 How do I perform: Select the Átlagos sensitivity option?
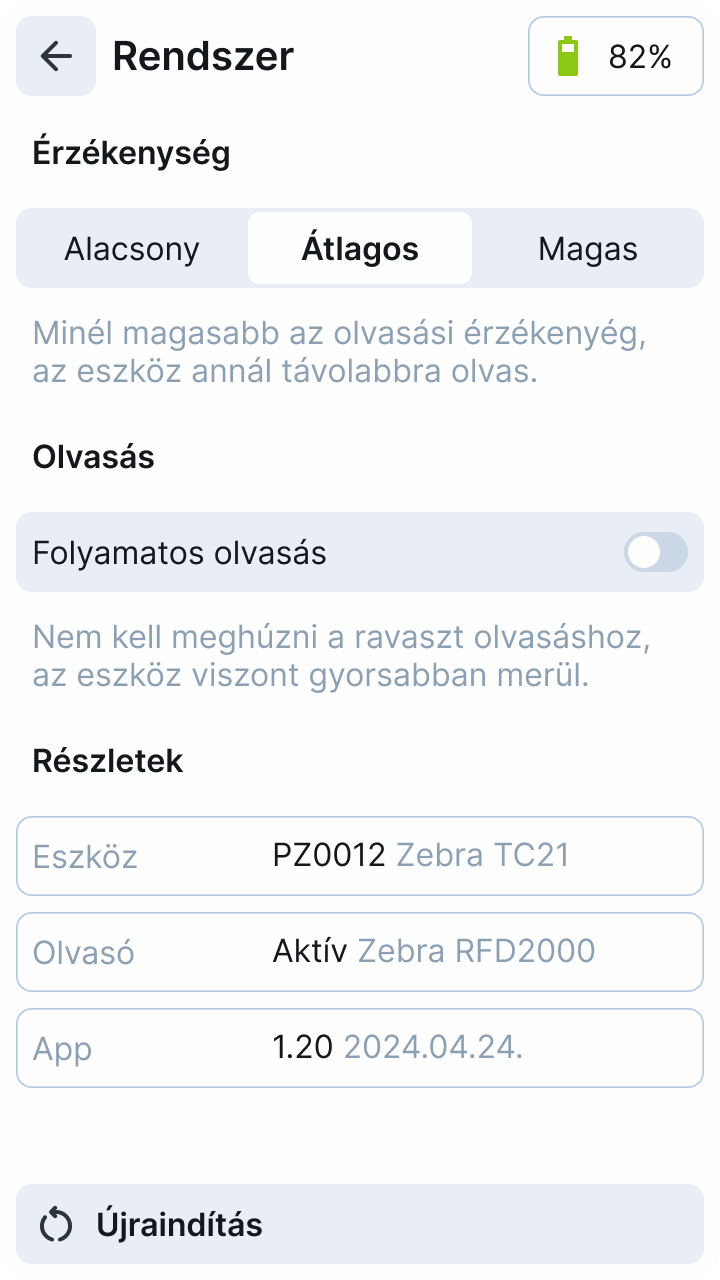[x=360, y=248]
